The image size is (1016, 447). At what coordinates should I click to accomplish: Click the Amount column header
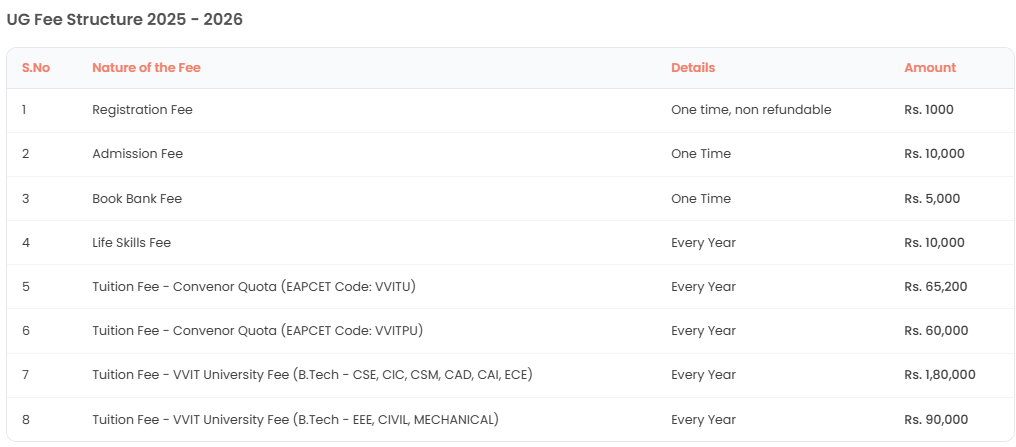[930, 68]
